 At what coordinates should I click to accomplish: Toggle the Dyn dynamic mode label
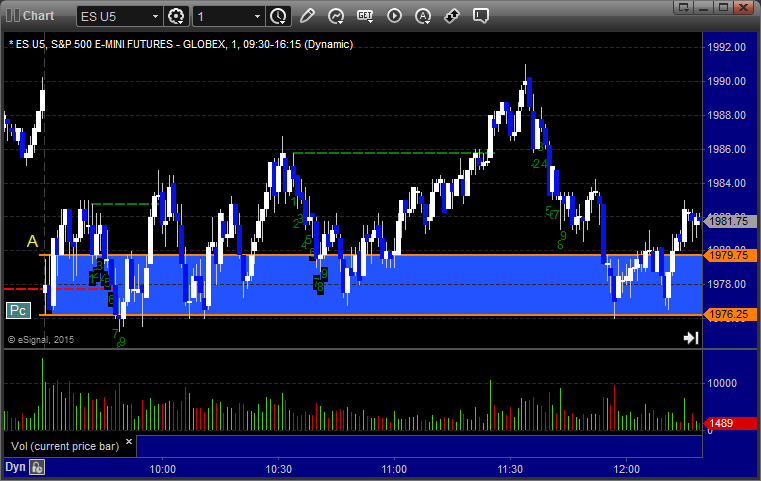pos(15,467)
